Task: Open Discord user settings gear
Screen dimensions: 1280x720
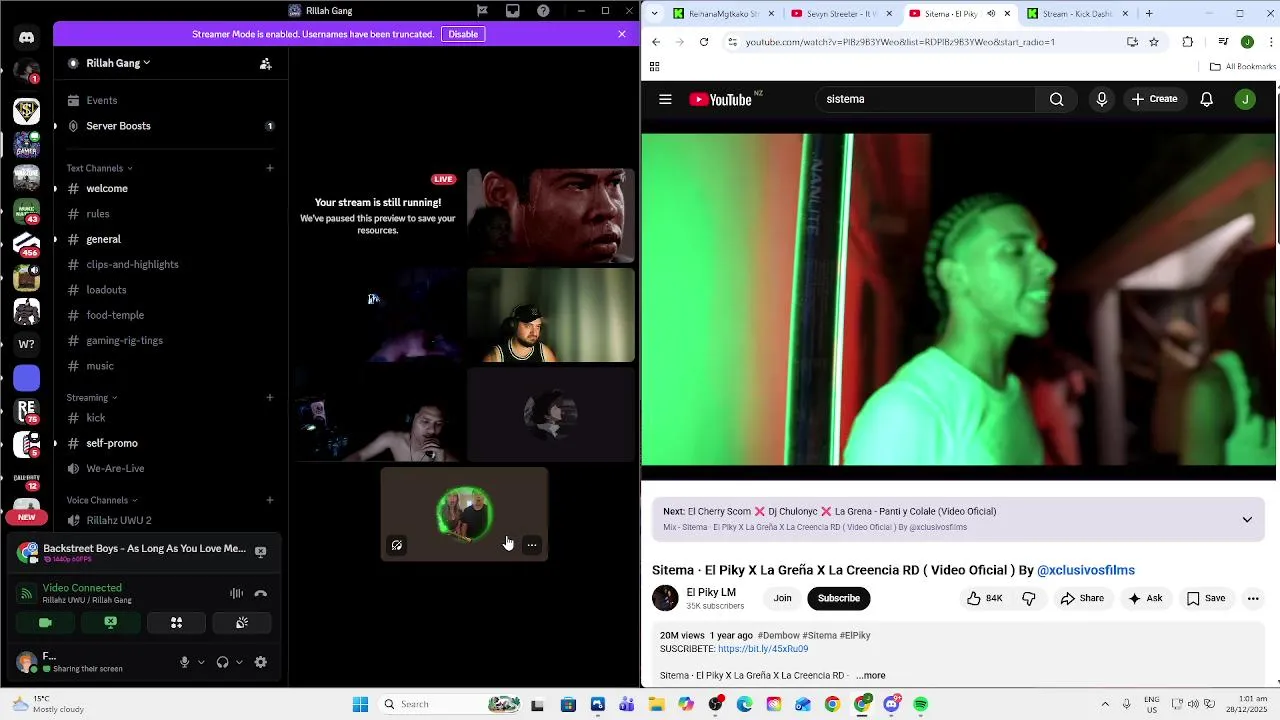Action: (x=261, y=662)
